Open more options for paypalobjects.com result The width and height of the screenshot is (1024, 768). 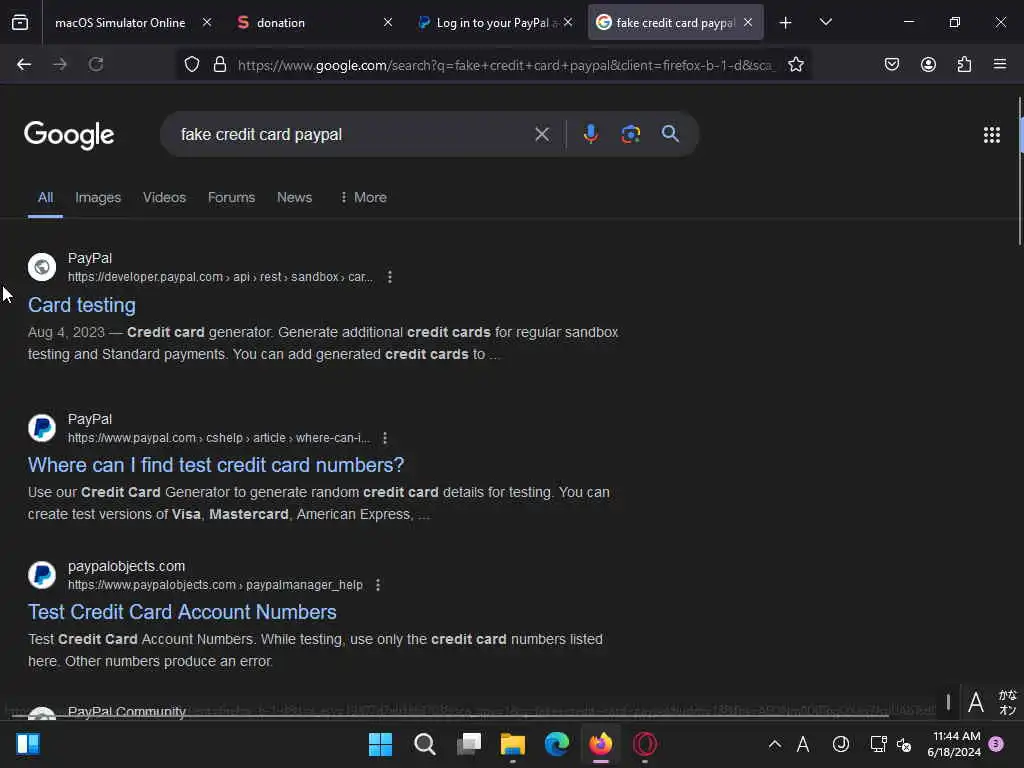click(x=377, y=584)
